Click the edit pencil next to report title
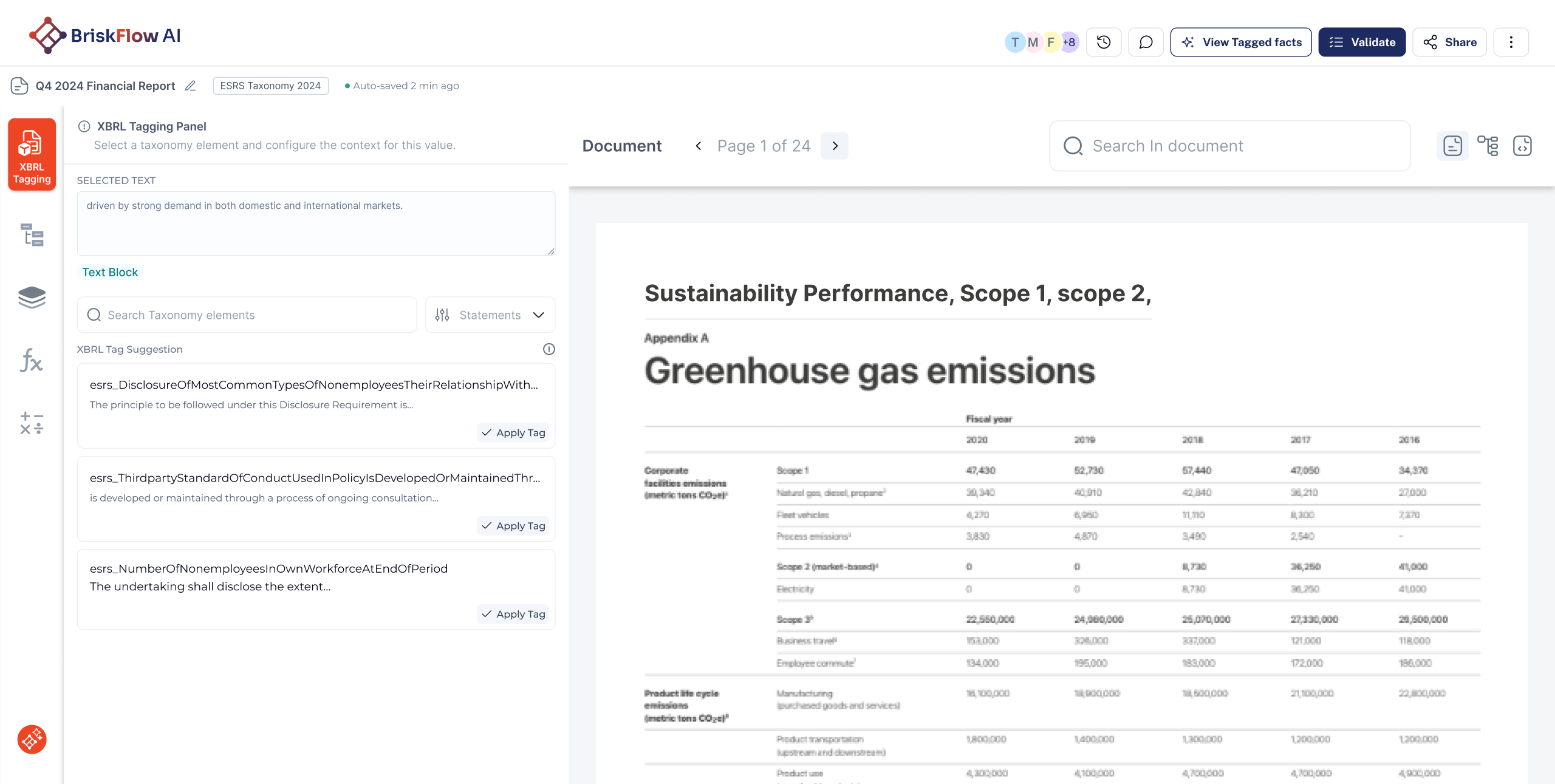 click(190, 86)
